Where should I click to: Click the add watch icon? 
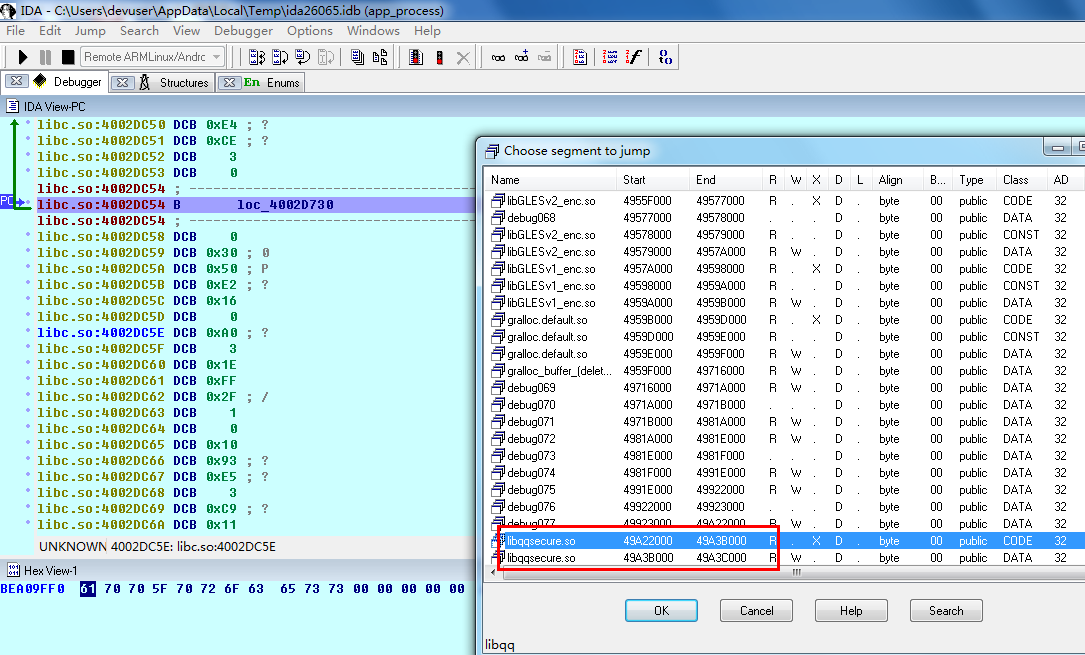point(522,57)
